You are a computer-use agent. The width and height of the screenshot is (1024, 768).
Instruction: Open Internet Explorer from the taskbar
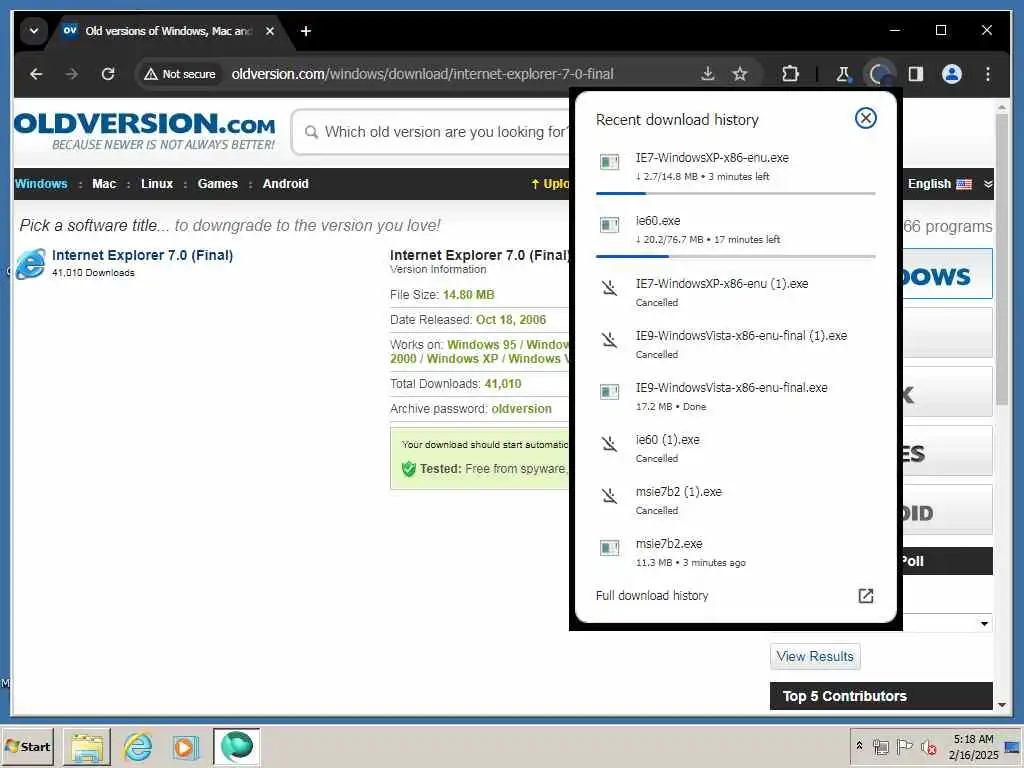tap(138, 747)
